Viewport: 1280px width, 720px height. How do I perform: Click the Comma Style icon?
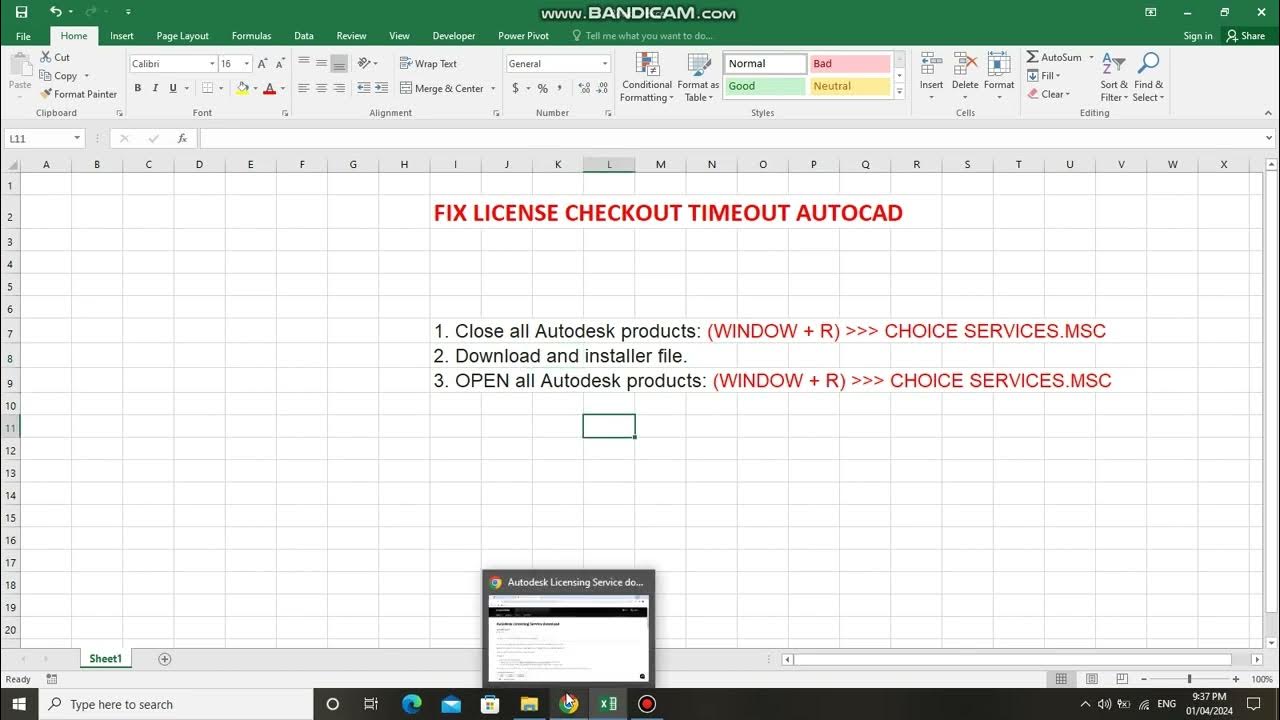(561, 88)
